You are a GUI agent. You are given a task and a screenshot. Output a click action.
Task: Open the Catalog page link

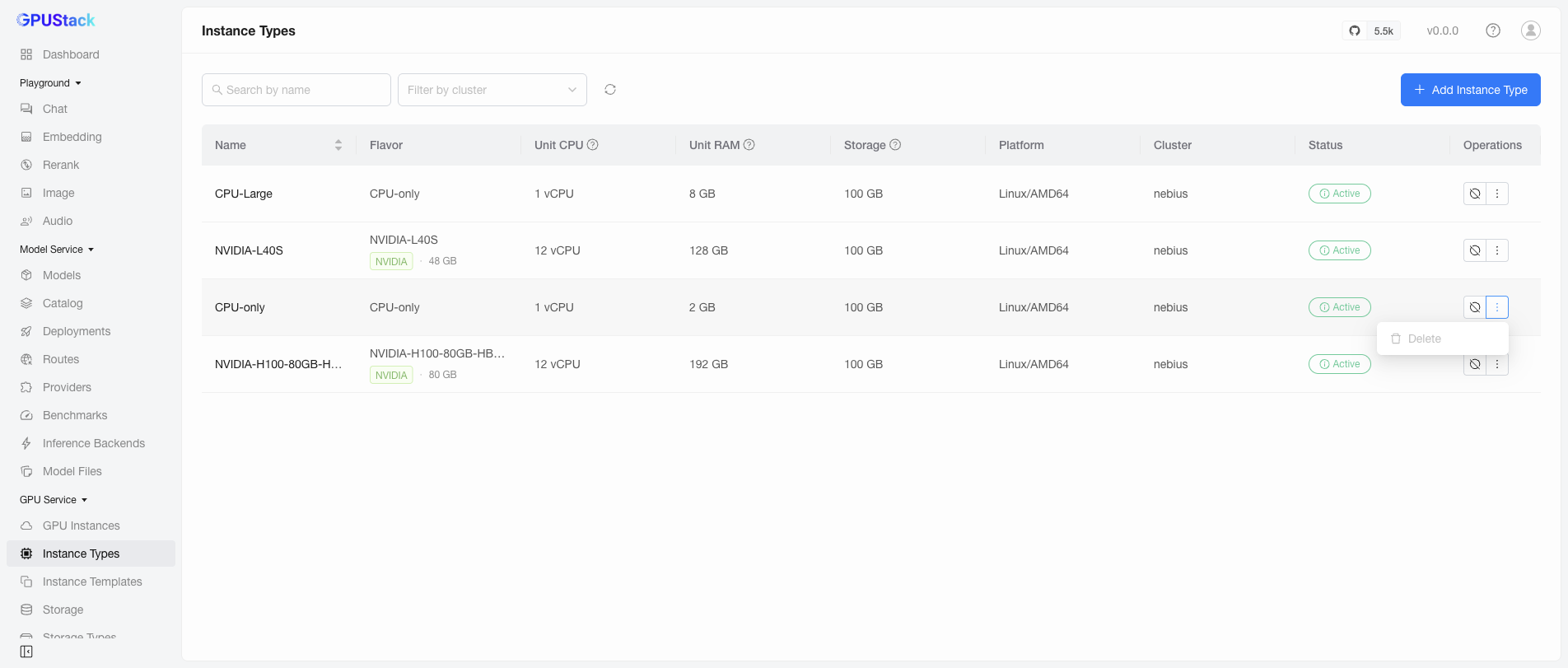[x=91, y=303]
